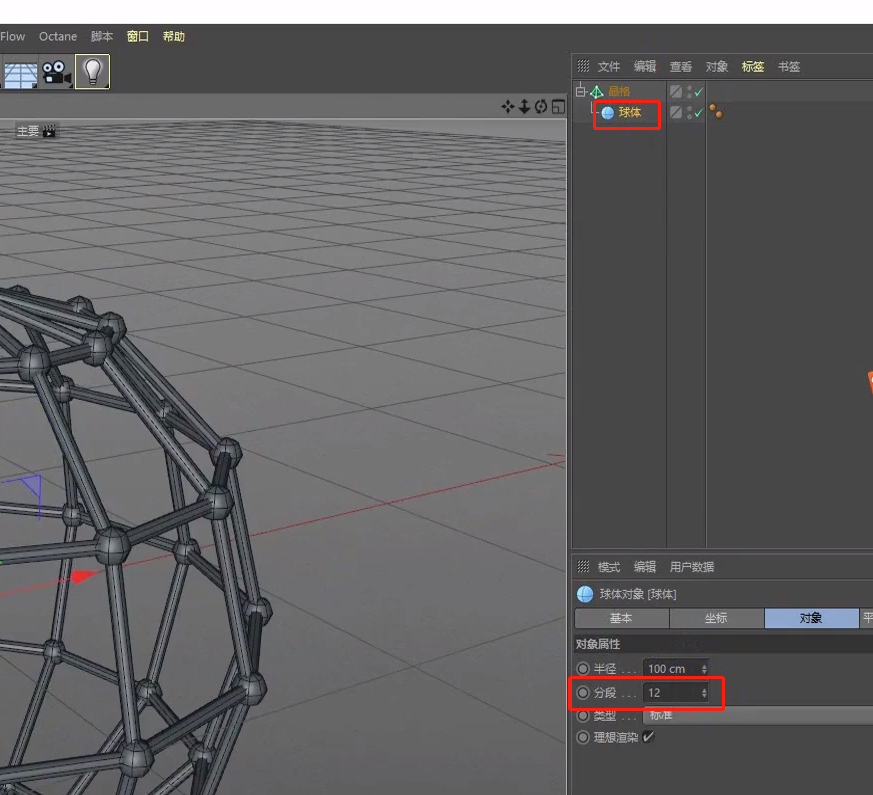Collapse the 晶格 tree node

click(581, 91)
